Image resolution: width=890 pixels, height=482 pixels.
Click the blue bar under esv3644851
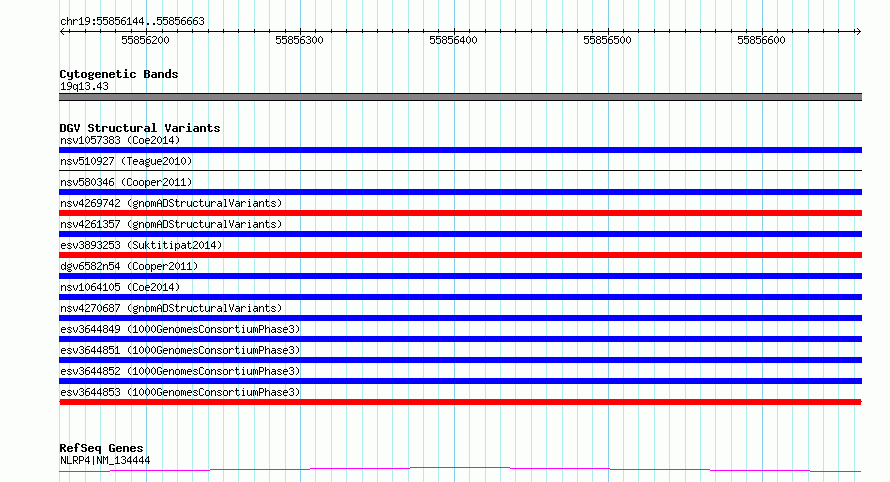460,360
